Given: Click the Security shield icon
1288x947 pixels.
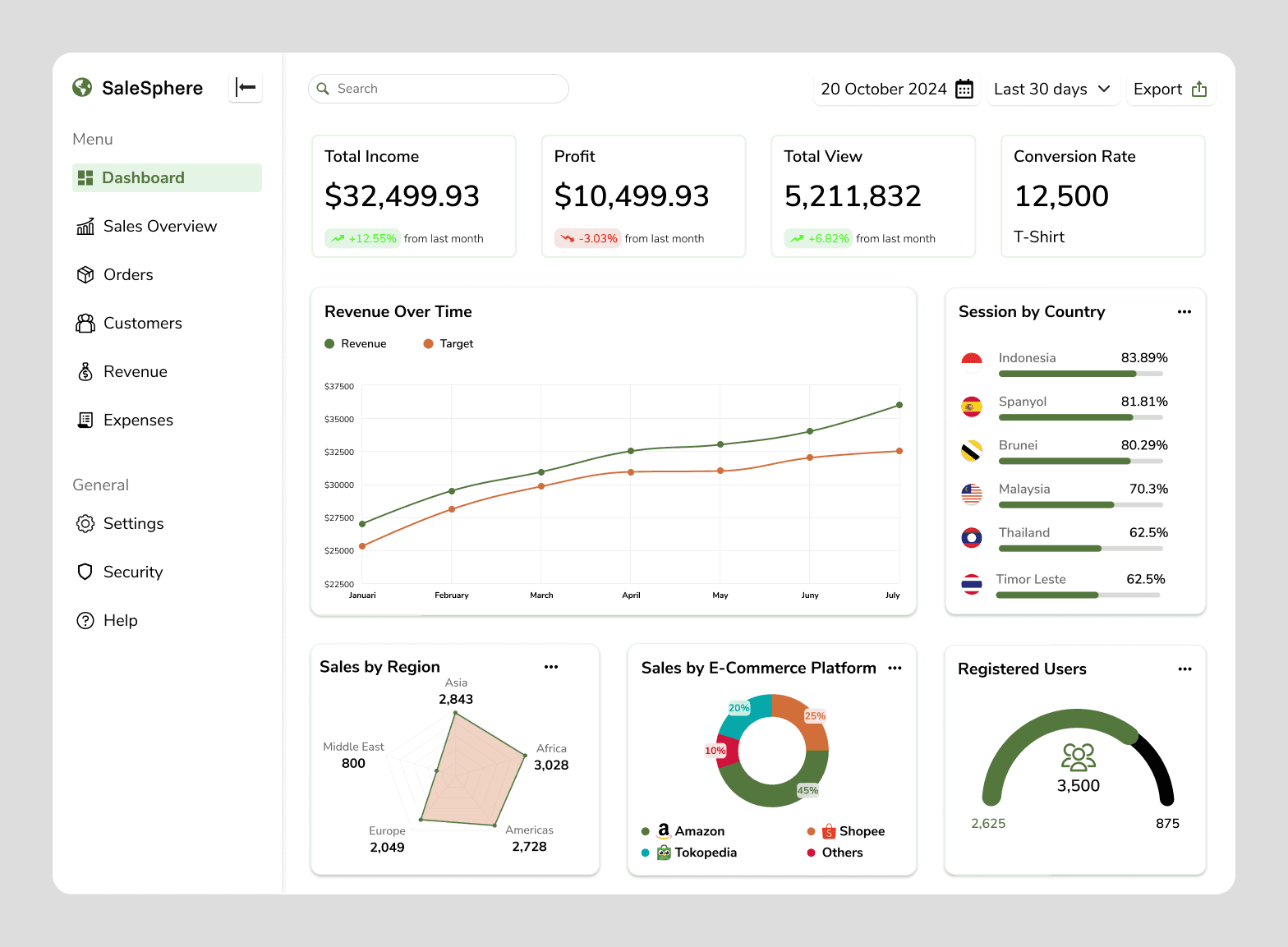Looking at the screenshot, I should 85,572.
